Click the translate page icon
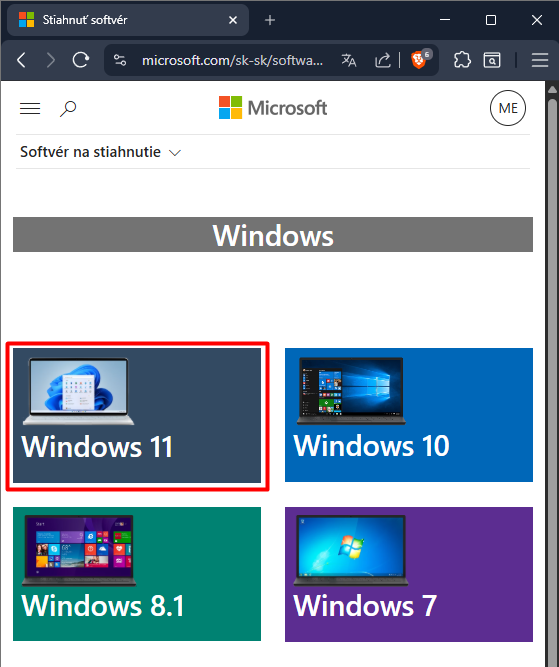Image resolution: width=559 pixels, height=667 pixels. [349, 60]
